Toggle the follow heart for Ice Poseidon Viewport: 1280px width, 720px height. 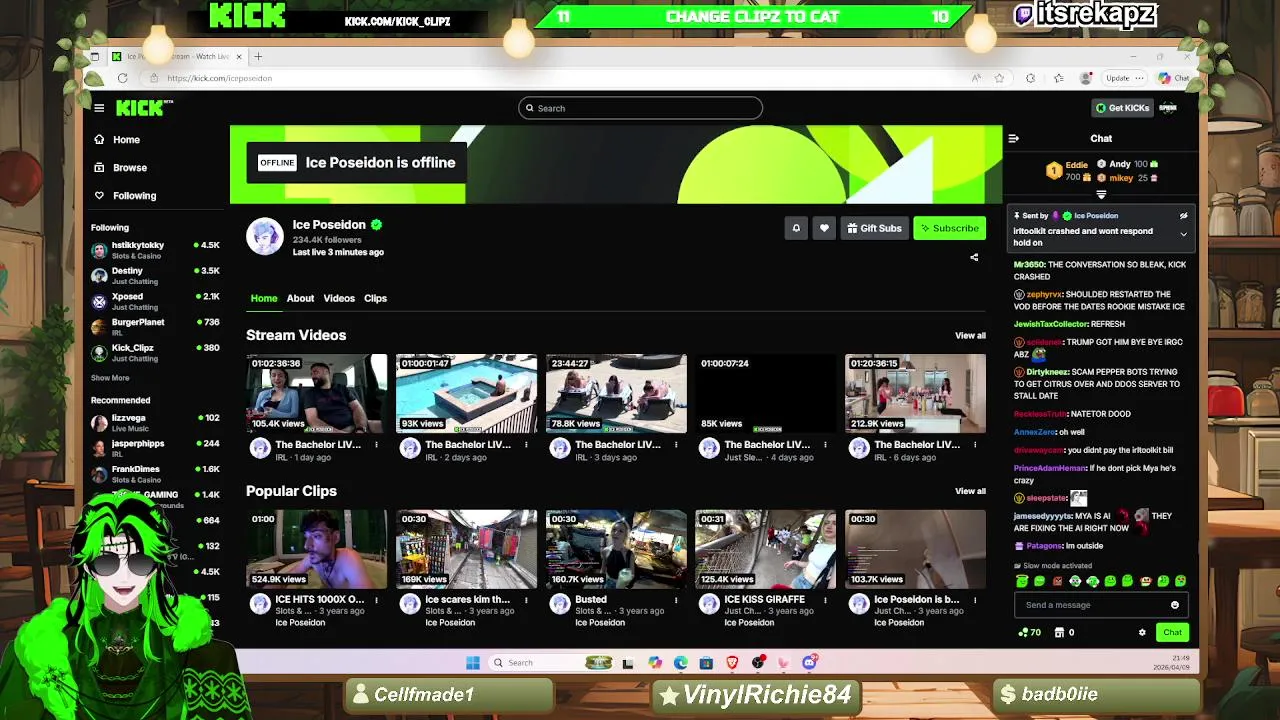click(x=824, y=228)
